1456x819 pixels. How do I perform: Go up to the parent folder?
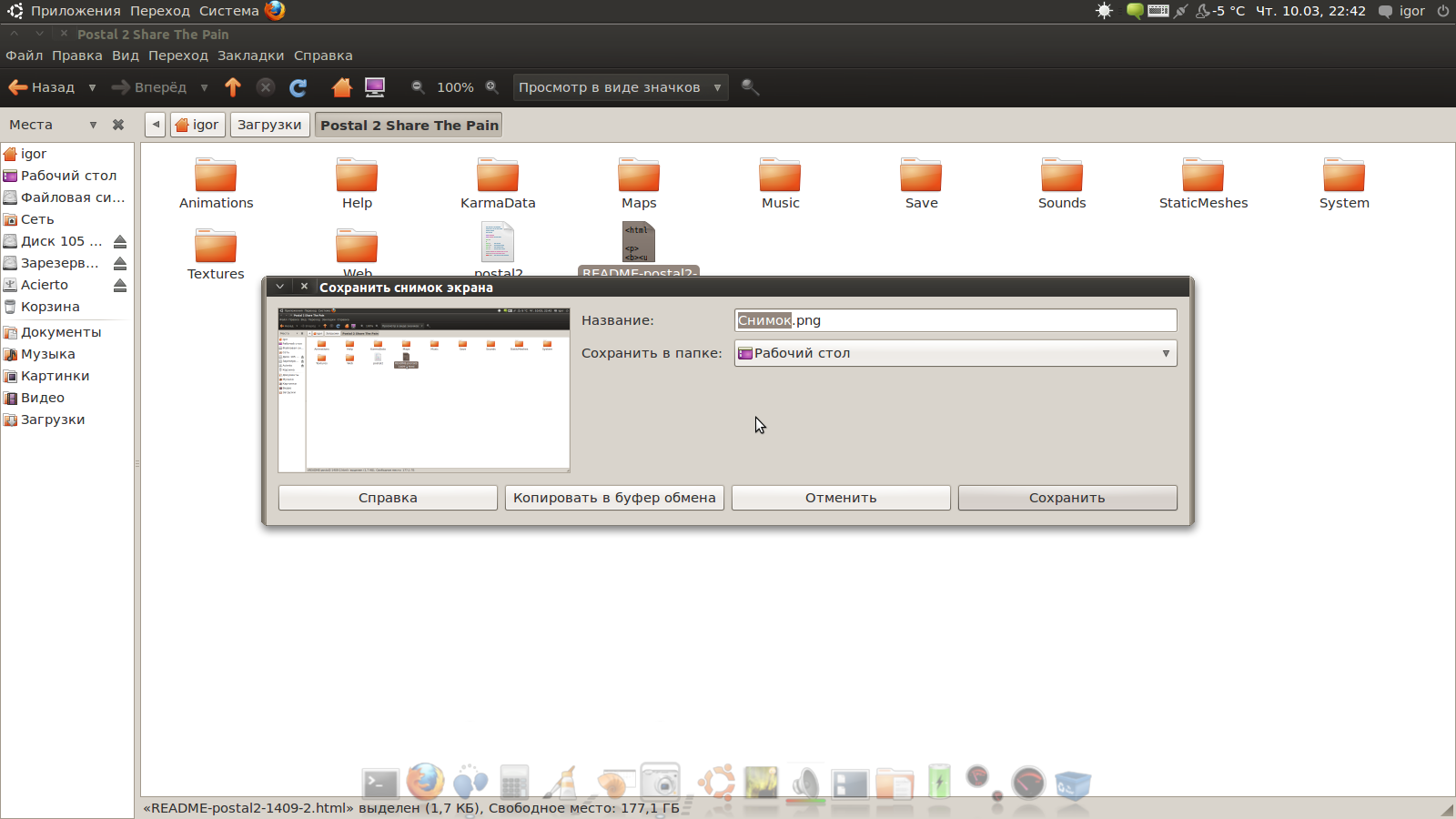pyautogui.click(x=233, y=87)
